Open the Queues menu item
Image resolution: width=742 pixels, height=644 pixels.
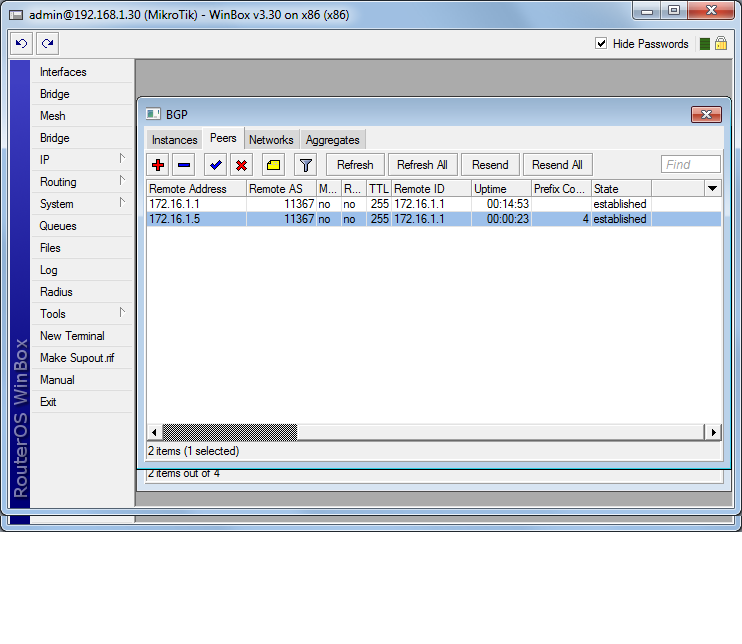coord(81,226)
